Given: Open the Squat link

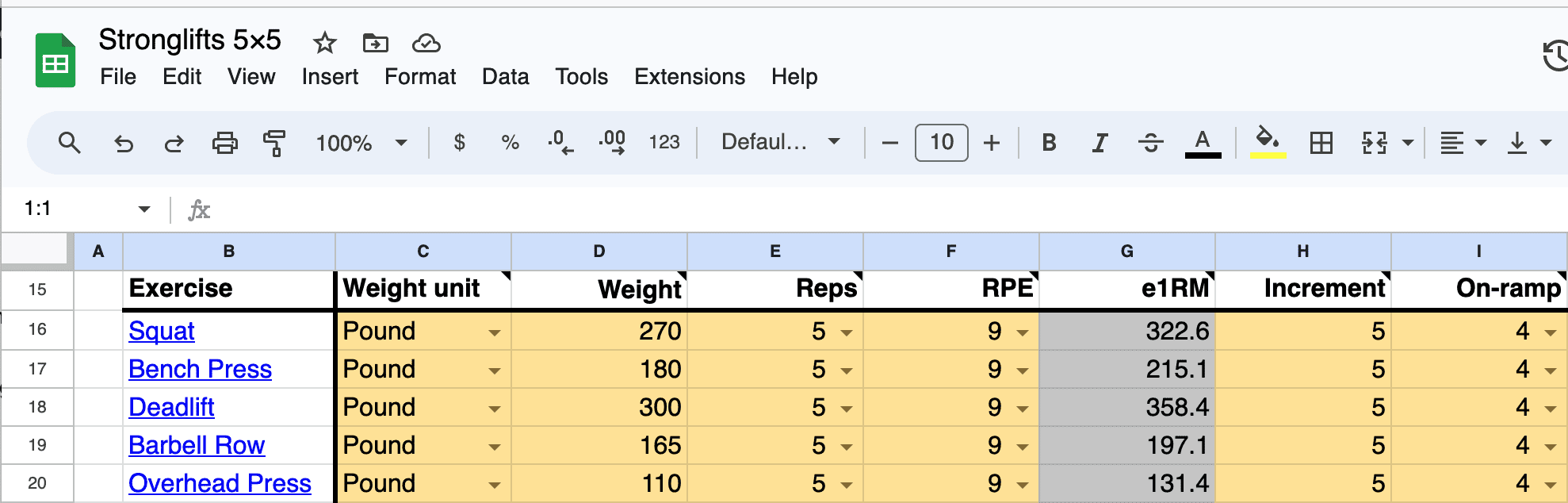Looking at the screenshot, I should 162,331.
